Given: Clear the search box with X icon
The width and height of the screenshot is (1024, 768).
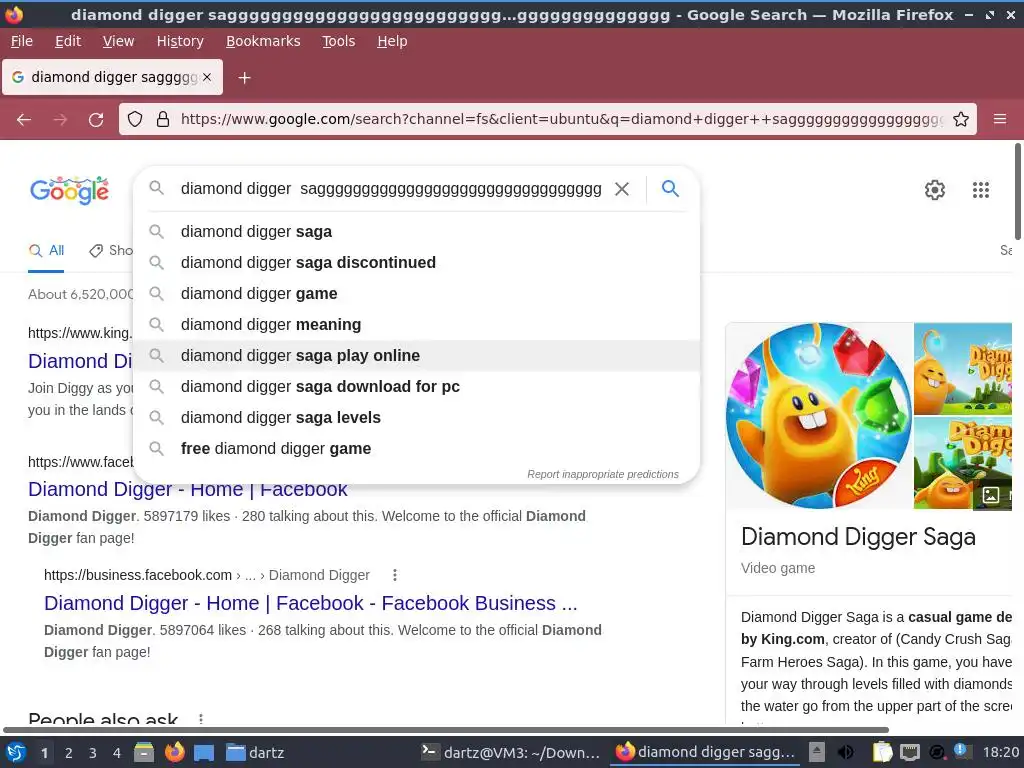Looking at the screenshot, I should click(622, 189).
